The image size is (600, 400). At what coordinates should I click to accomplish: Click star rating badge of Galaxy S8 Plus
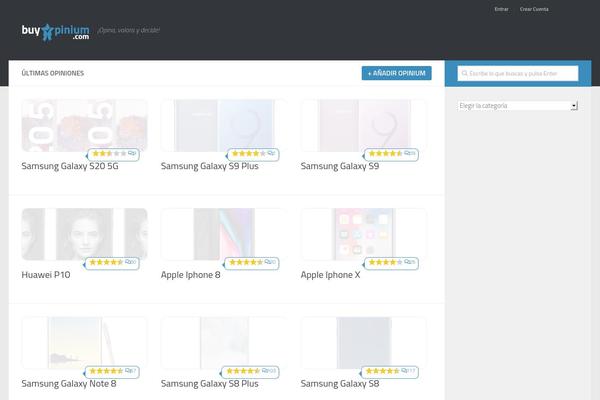click(x=250, y=372)
